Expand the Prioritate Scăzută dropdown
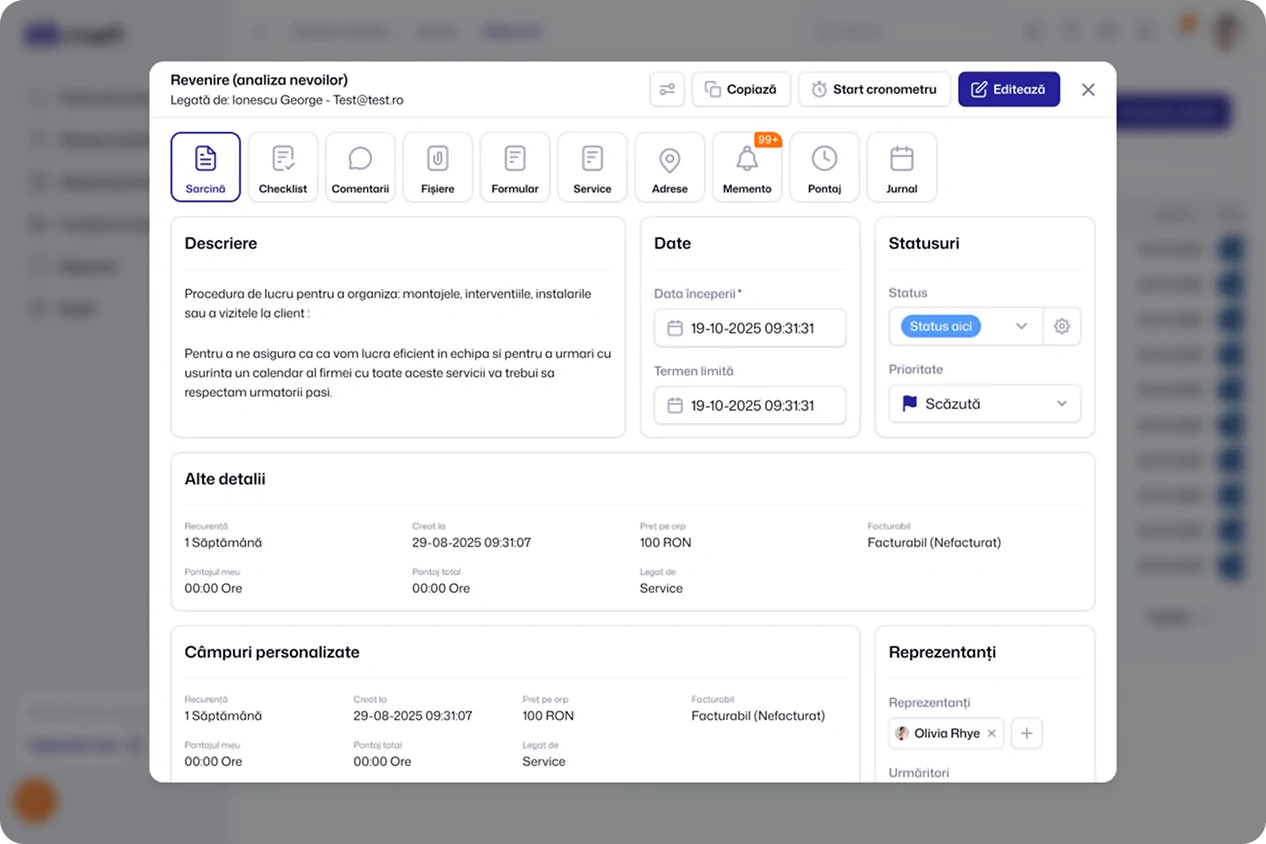 tap(985, 404)
